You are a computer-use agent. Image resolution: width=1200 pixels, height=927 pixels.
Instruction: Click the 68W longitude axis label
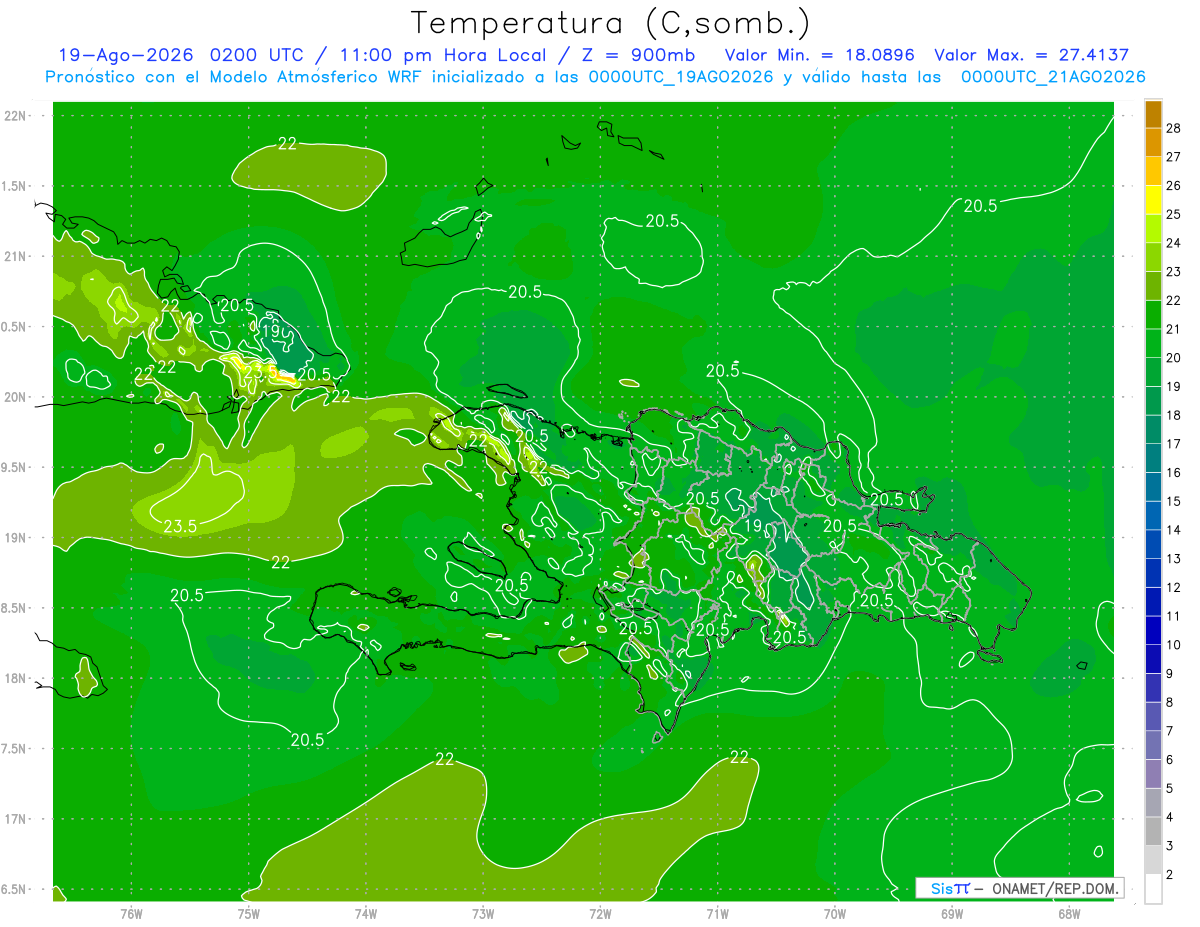click(x=1069, y=914)
